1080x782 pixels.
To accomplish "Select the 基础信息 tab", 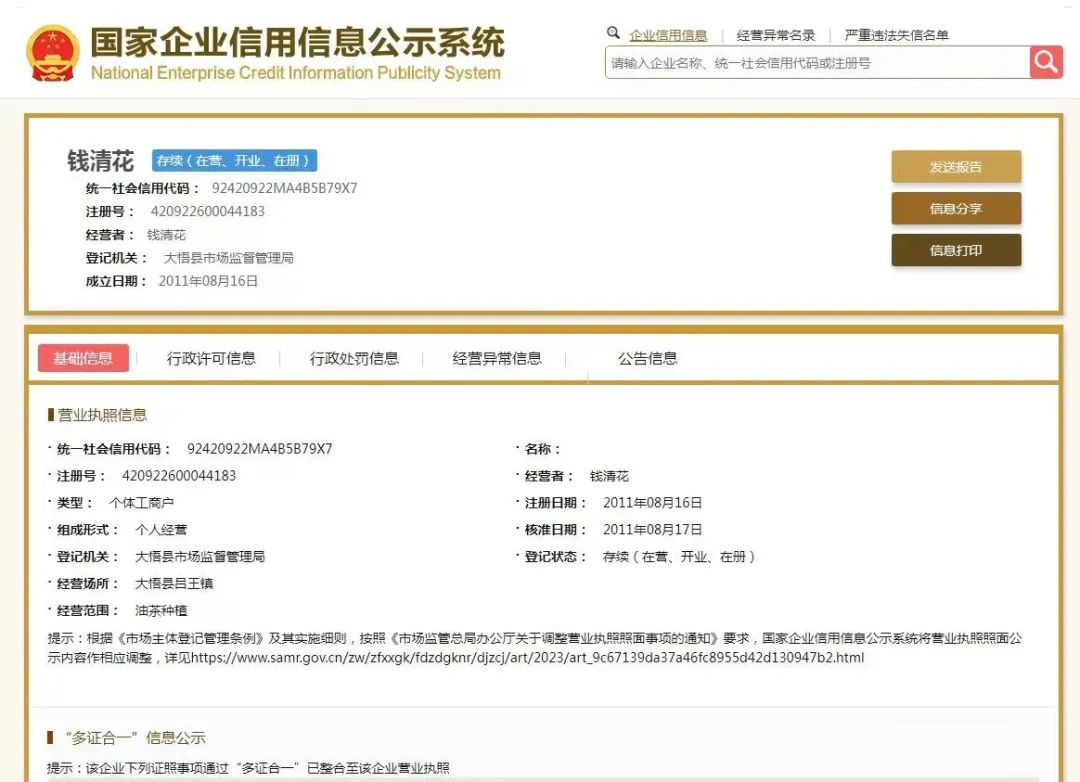I will pyautogui.click(x=83, y=357).
